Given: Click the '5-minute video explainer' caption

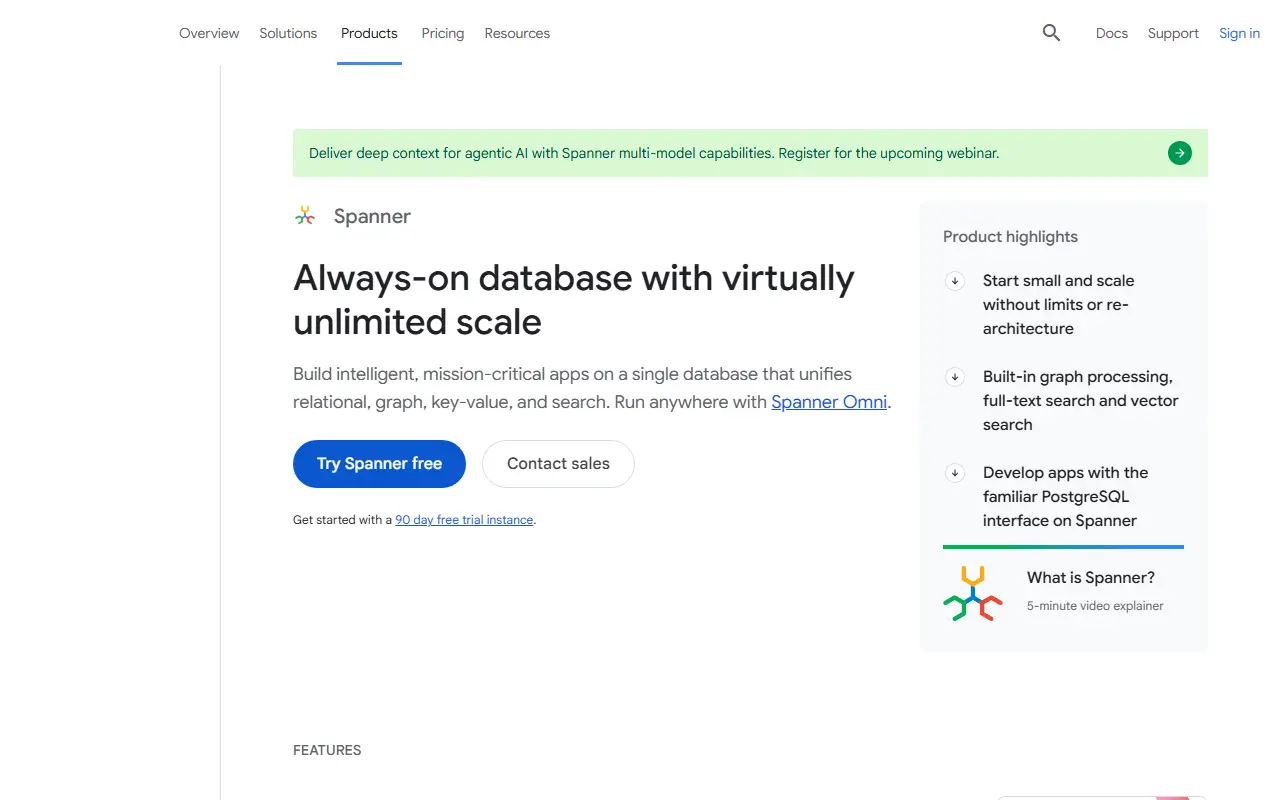Looking at the screenshot, I should click(1095, 606).
